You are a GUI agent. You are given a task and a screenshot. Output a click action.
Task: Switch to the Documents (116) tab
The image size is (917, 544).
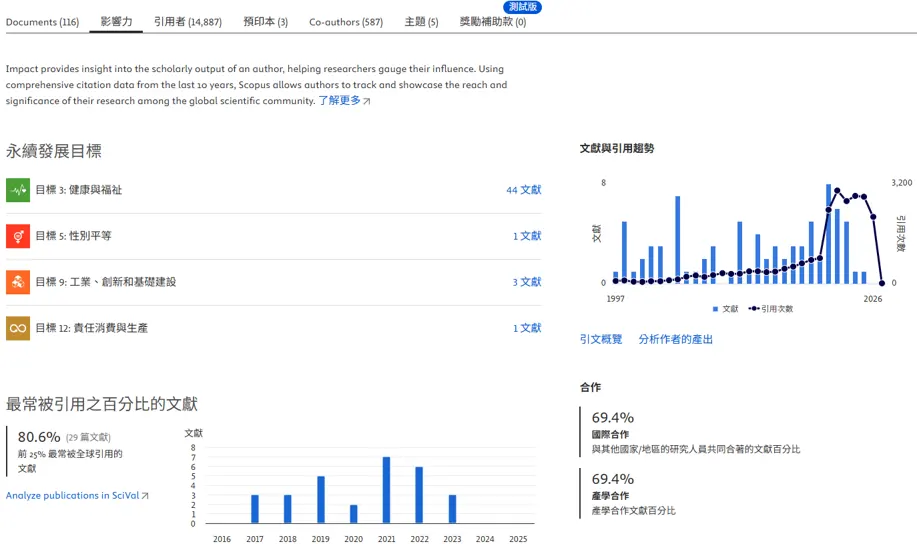pos(42,22)
